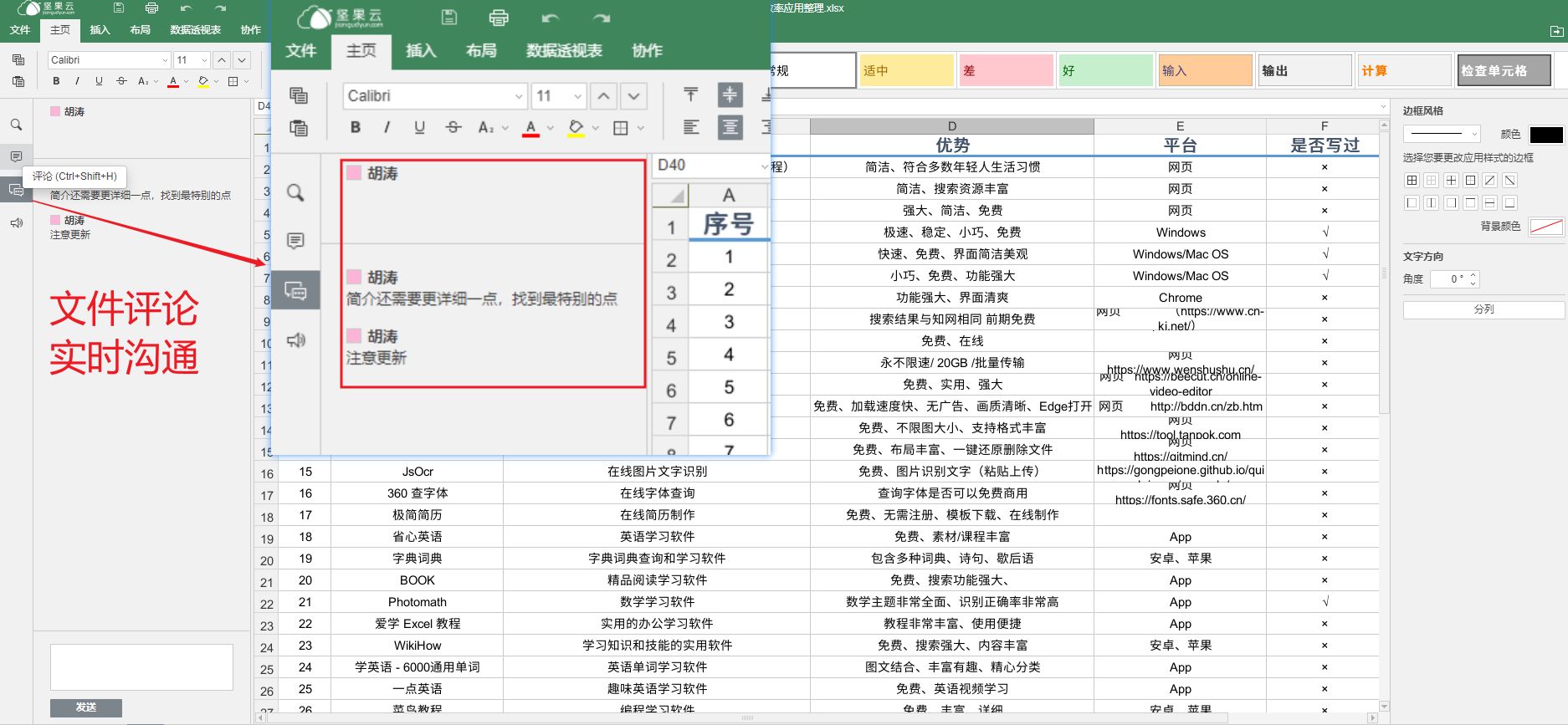Paste with the main toolbar clipboard icon

coord(18,81)
